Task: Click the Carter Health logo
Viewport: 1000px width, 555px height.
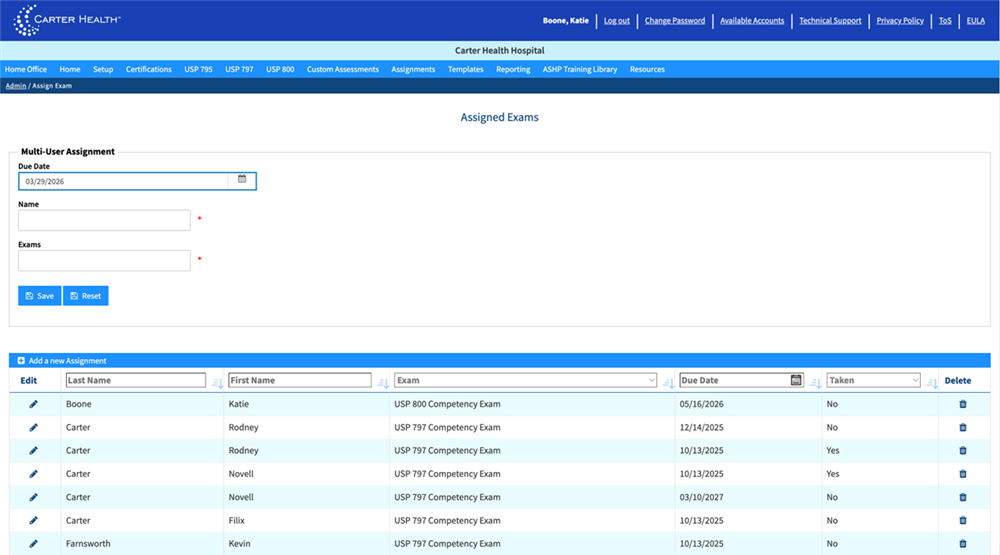Action: pyautogui.click(x=67, y=20)
